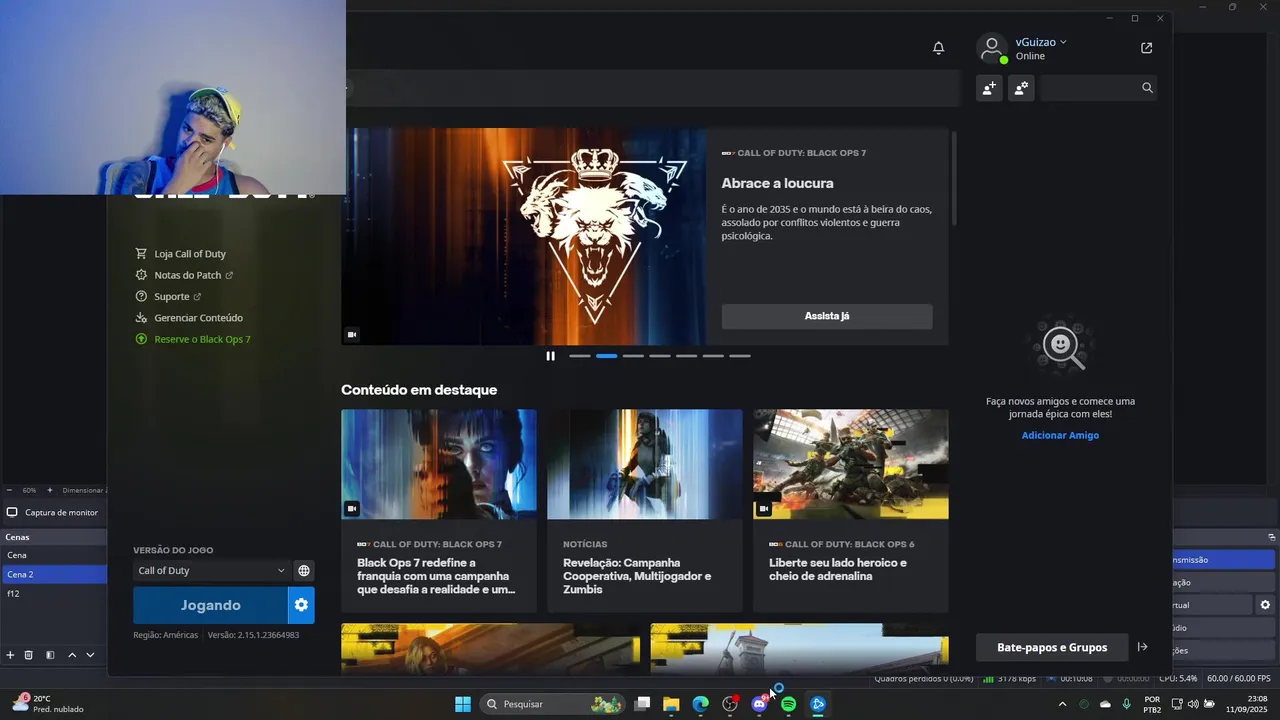The image size is (1280, 720).
Task: Select Cena in OBS scenes list
Action: coord(54,555)
